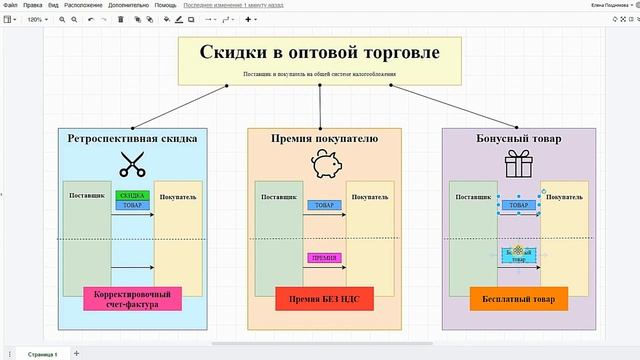Add a new page with plus button

pos(76,353)
